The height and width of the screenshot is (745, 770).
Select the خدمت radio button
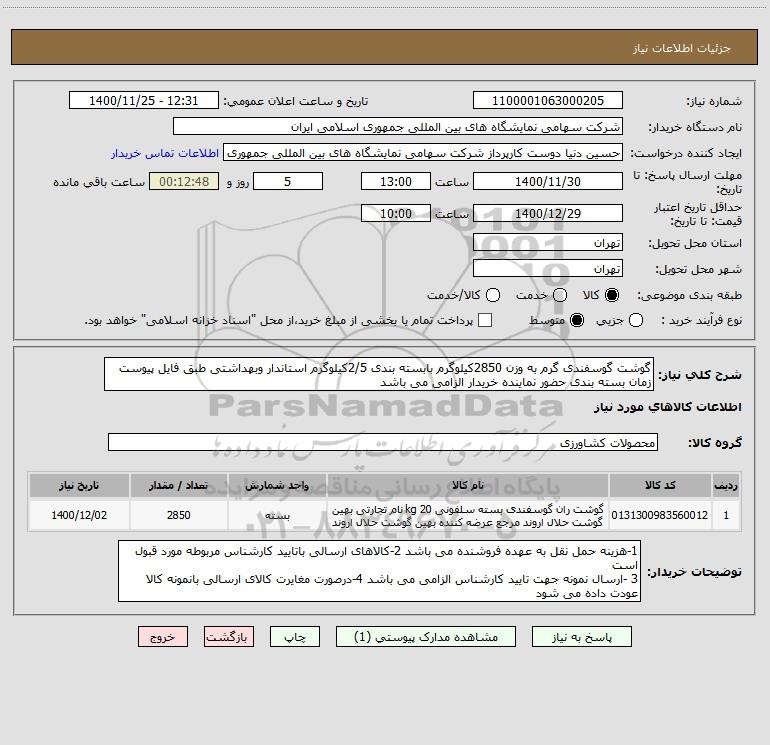tap(560, 295)
